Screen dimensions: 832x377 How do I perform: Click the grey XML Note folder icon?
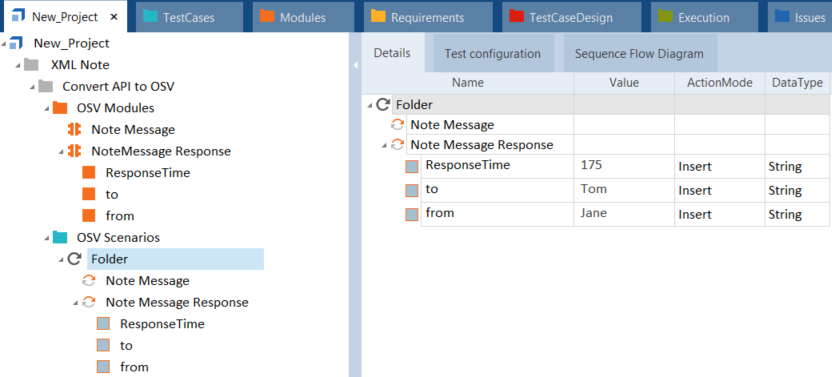31,65
